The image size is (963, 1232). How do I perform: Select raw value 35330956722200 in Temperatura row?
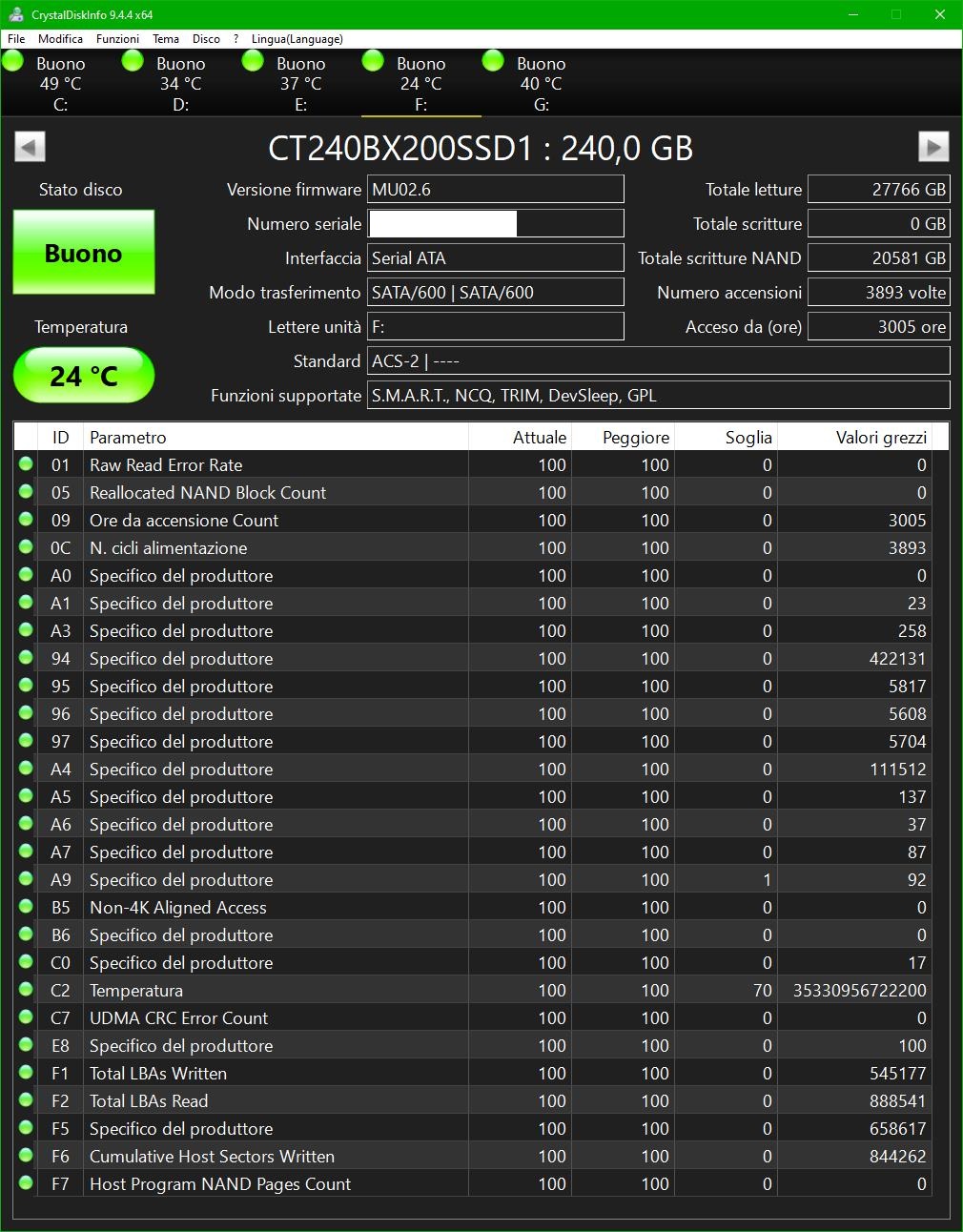coord(860,991)
